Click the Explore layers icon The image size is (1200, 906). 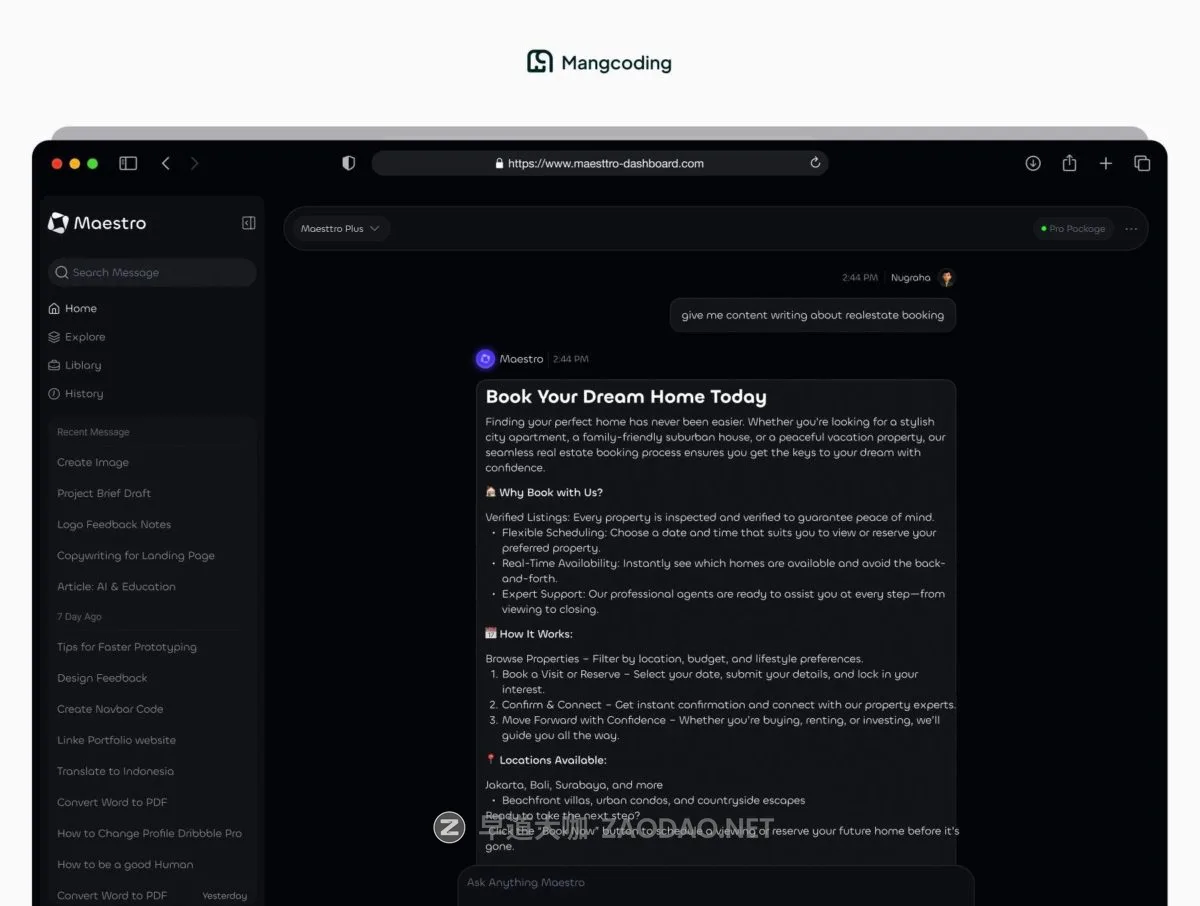coord(54,337)
